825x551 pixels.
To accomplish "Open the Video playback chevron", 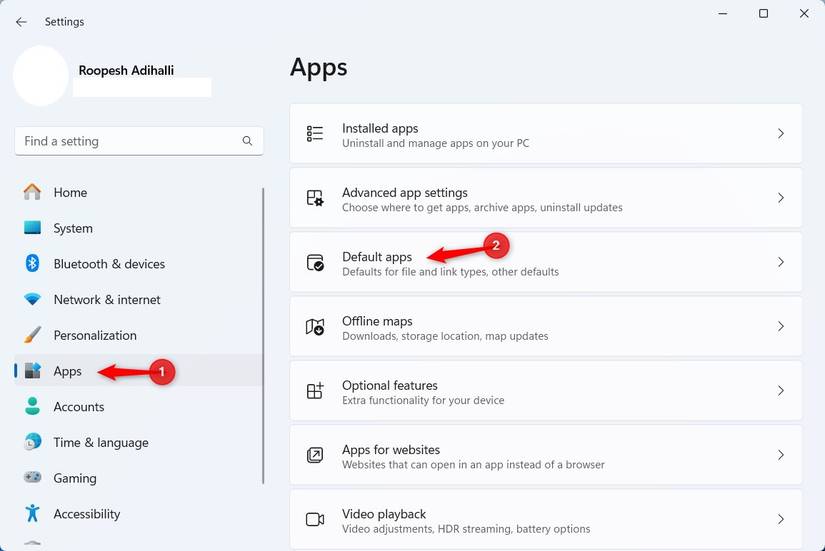I will (781, 519).
